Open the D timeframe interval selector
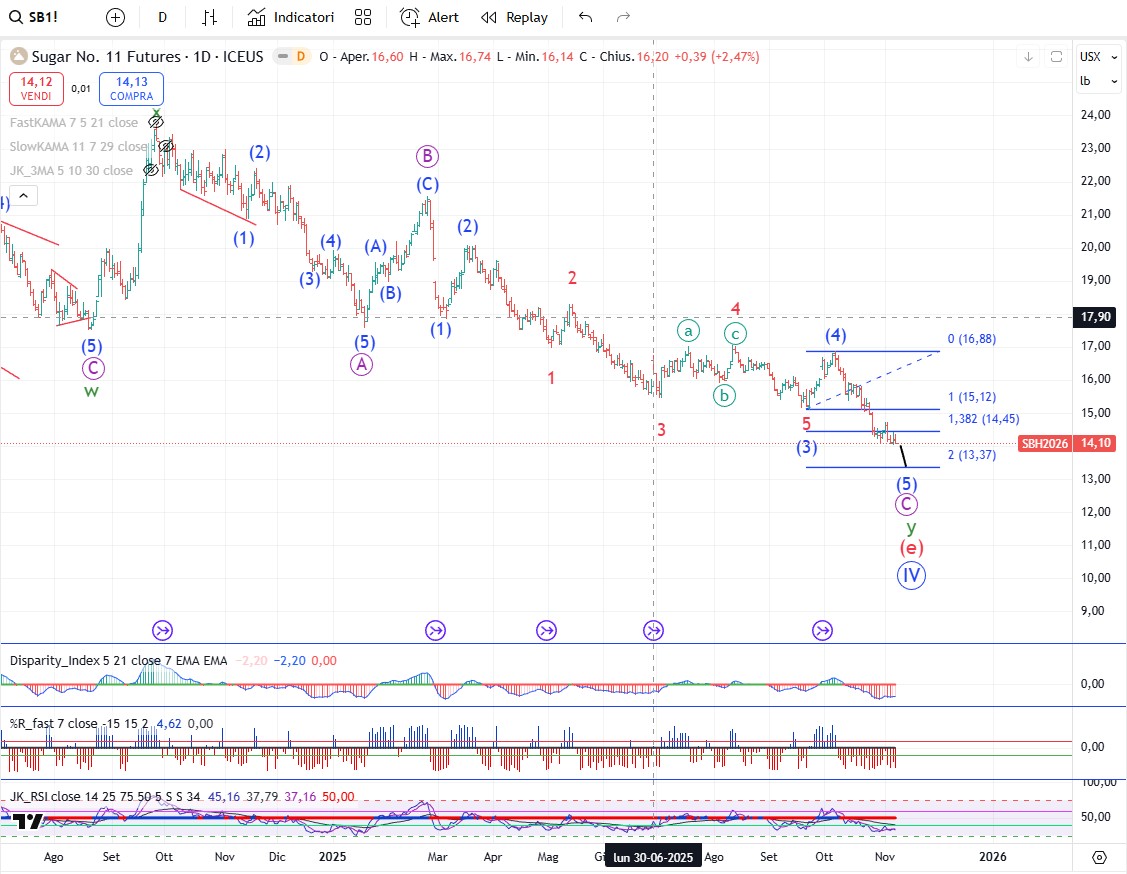The height and width of the screenshot is (874, 1127). tap(163, 17)
